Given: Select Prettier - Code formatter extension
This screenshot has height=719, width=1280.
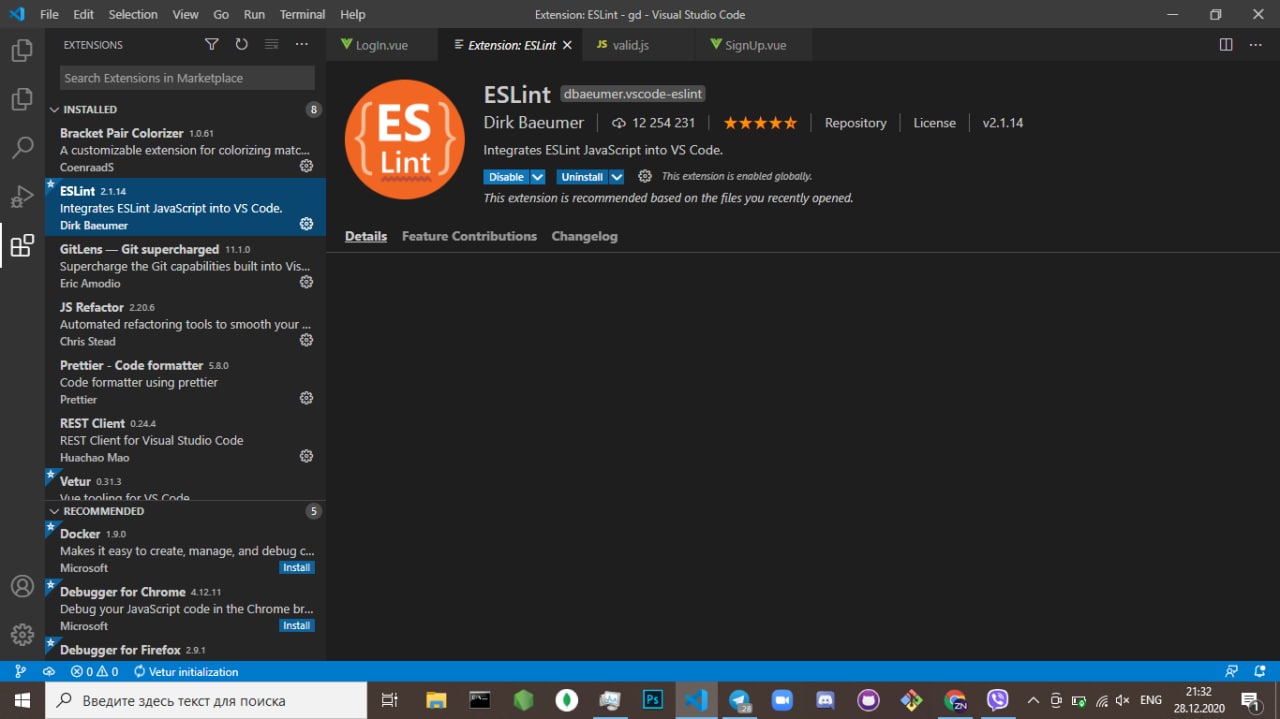Looking at the screenshot, I should tap(185, 381).
